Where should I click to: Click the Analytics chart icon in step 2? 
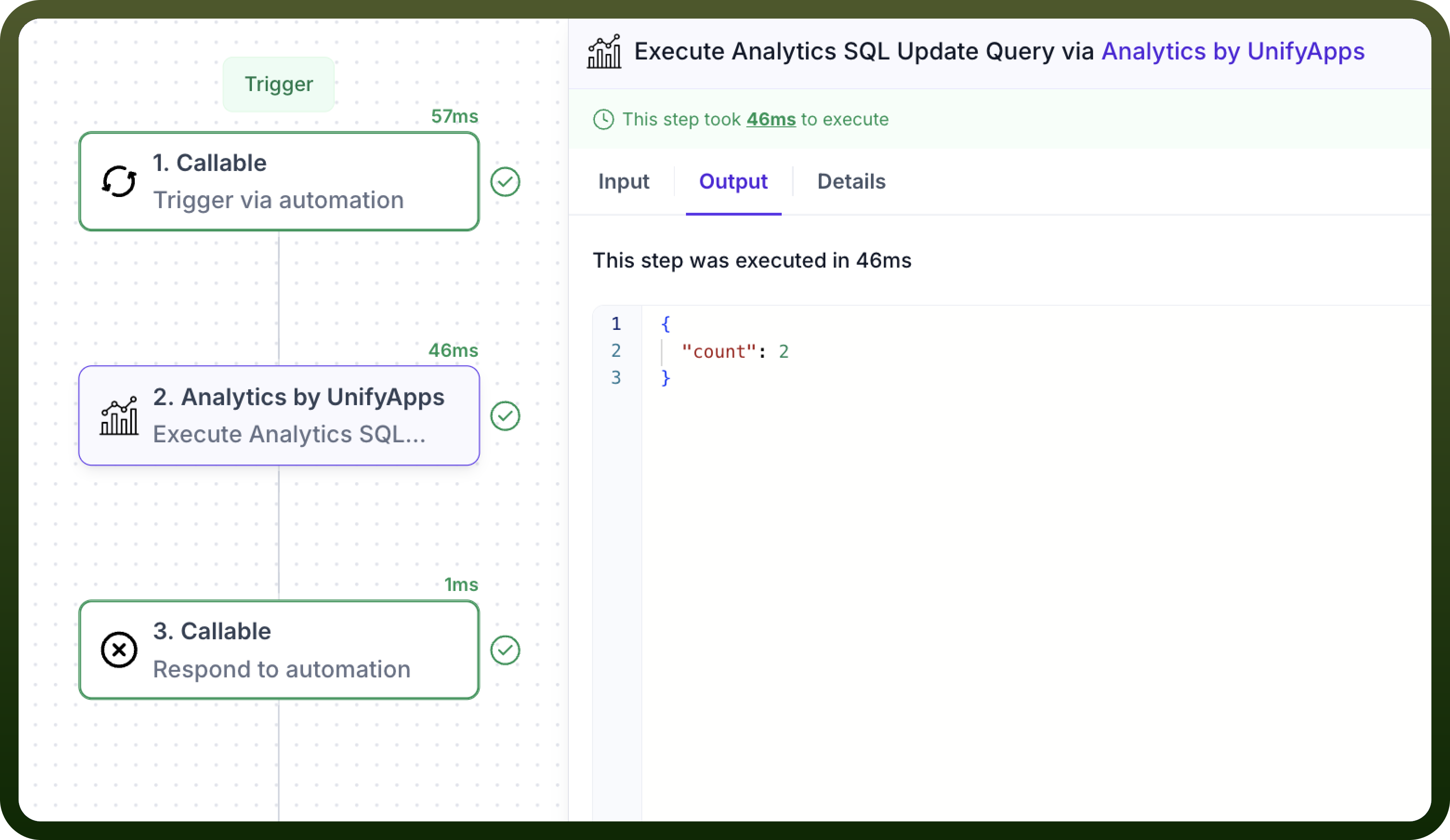tap(119, 415)
